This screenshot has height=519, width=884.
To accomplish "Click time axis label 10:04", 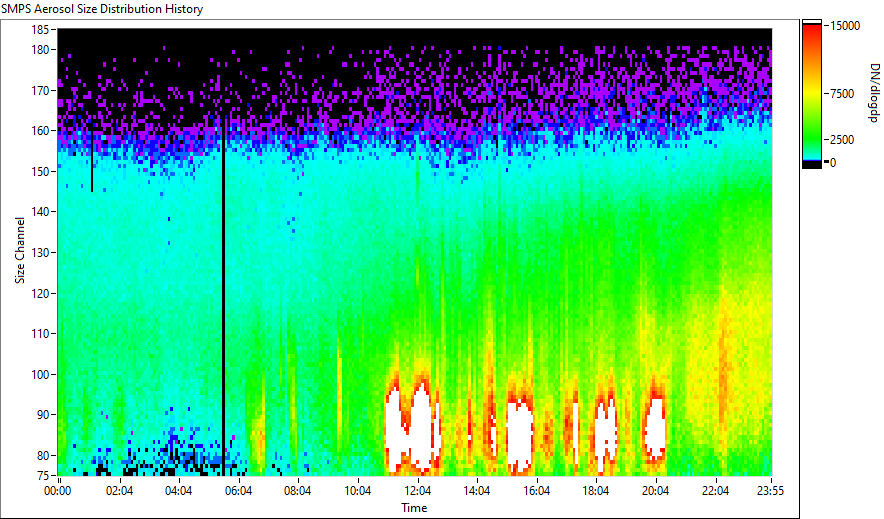I will (357, 491).
